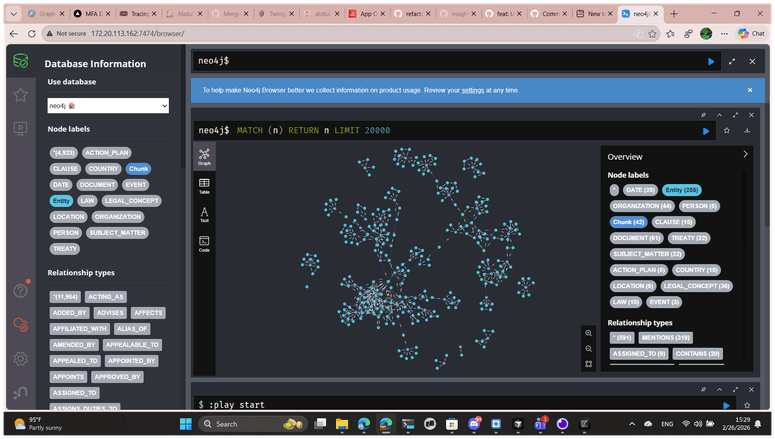The width and height of the screenshot is (775, 439).
Task: Reload the current browser page
Action: [32, 34]
